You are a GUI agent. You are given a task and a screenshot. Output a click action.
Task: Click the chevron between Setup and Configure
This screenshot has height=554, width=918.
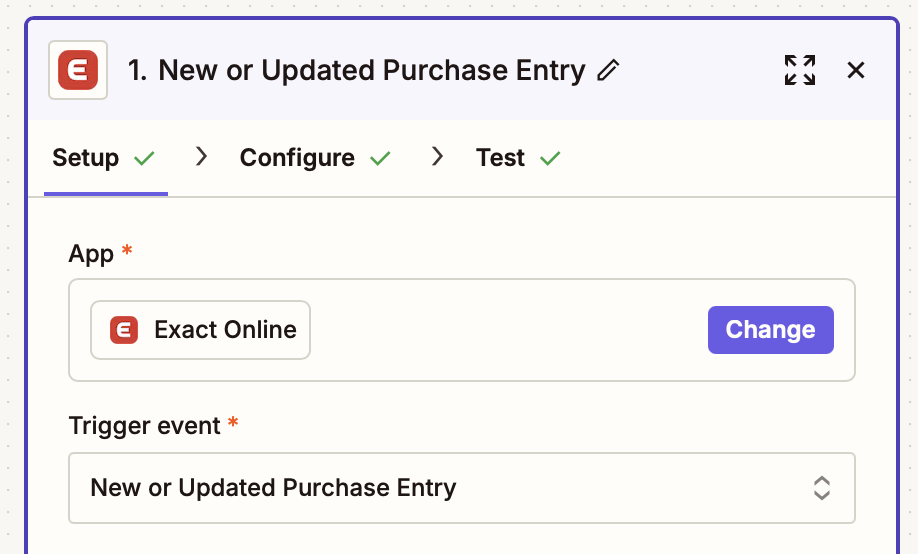tap(201, 156)
